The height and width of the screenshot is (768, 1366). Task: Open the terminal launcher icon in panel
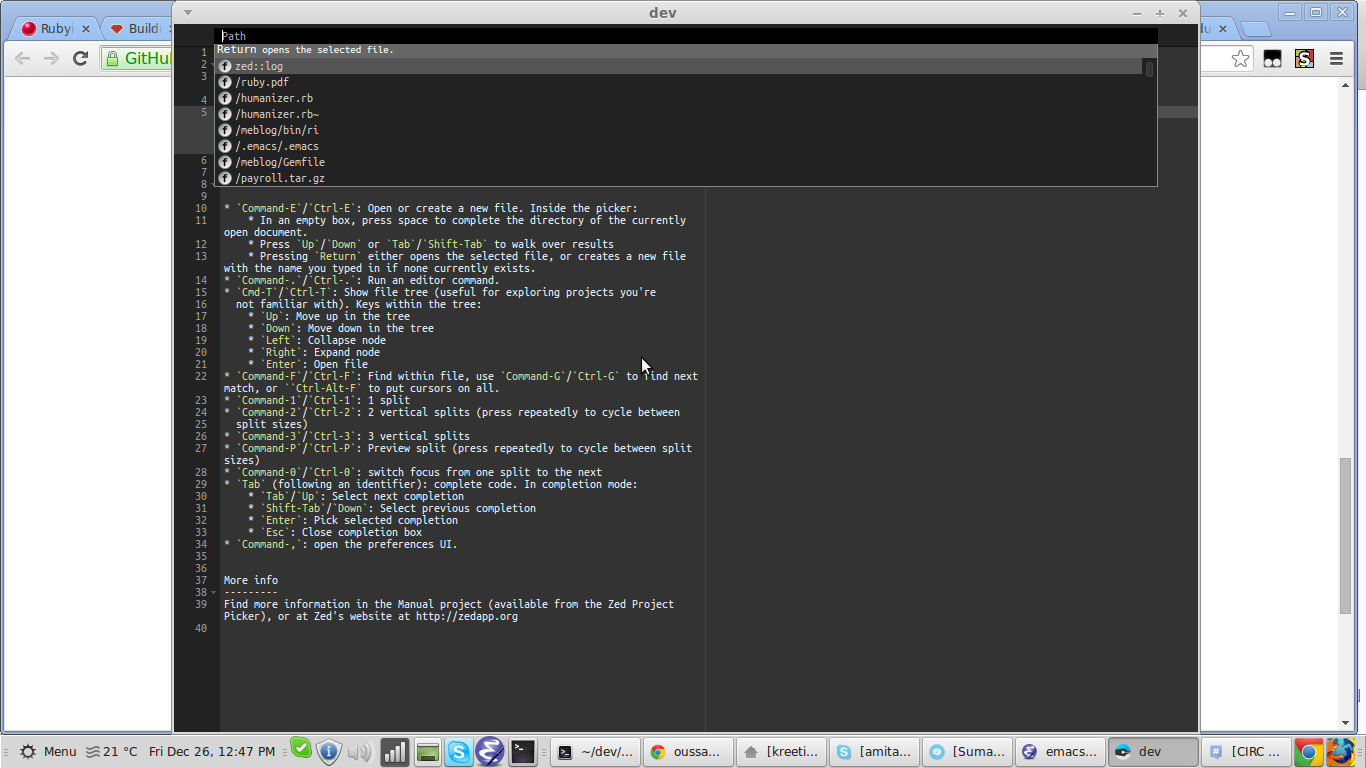(523, 752)
